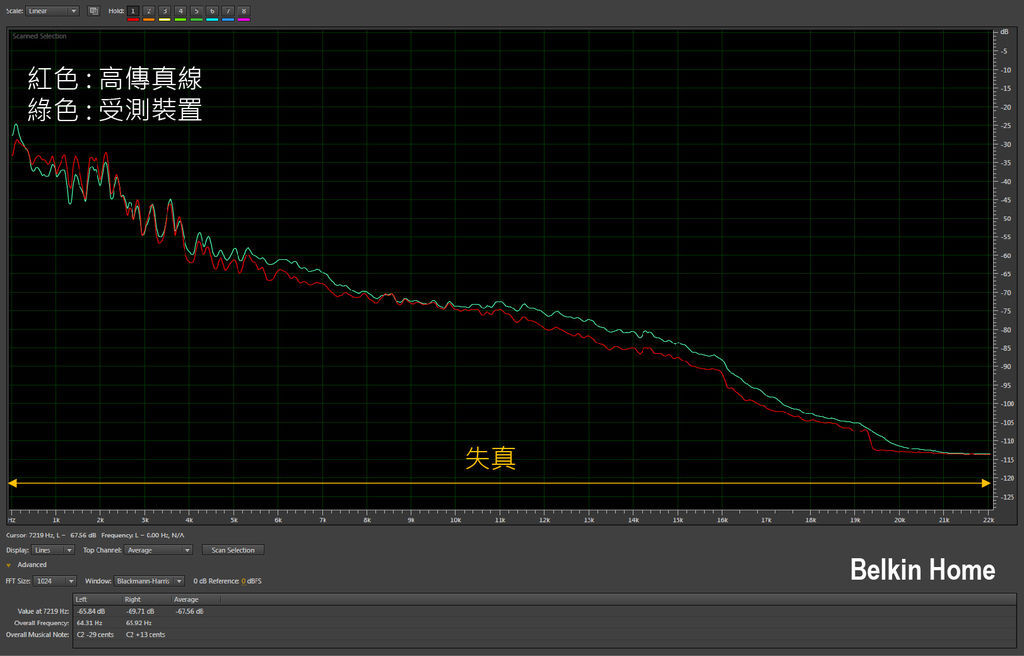
Task: Click the Right column header
Action: coord(132,600)
